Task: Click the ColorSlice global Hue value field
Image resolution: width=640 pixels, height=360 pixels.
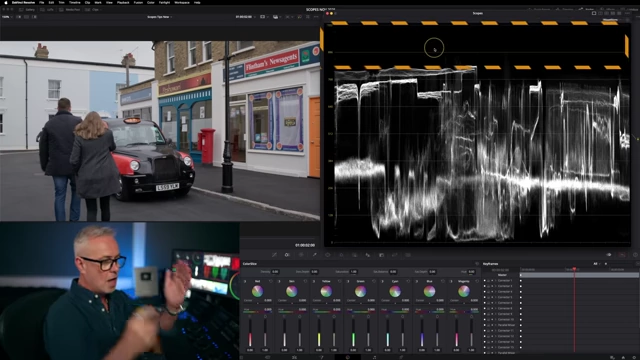Action: [471, 271]
